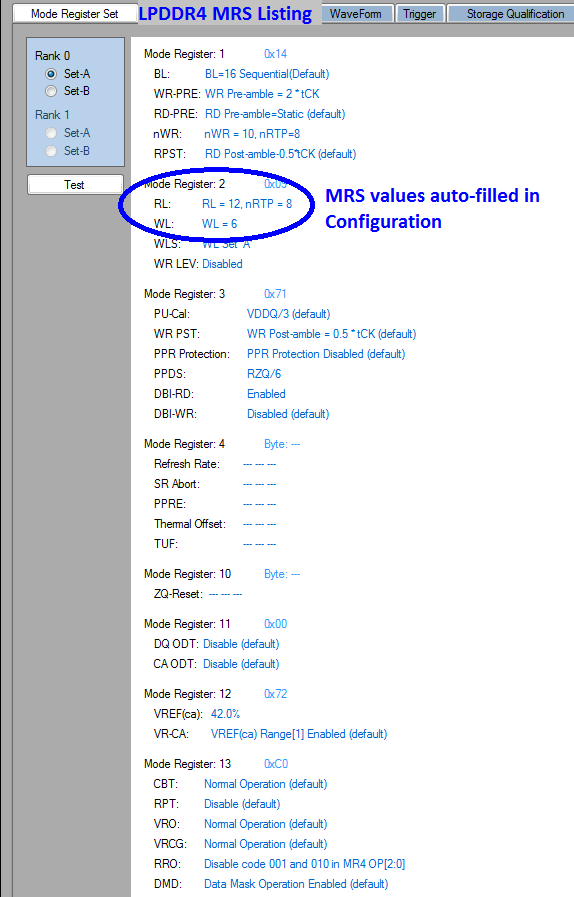Click the 0x71 value of Mode Register 3
Image resolution: width=574 pixels, height=897 pixels.
(x=275, y=293)
